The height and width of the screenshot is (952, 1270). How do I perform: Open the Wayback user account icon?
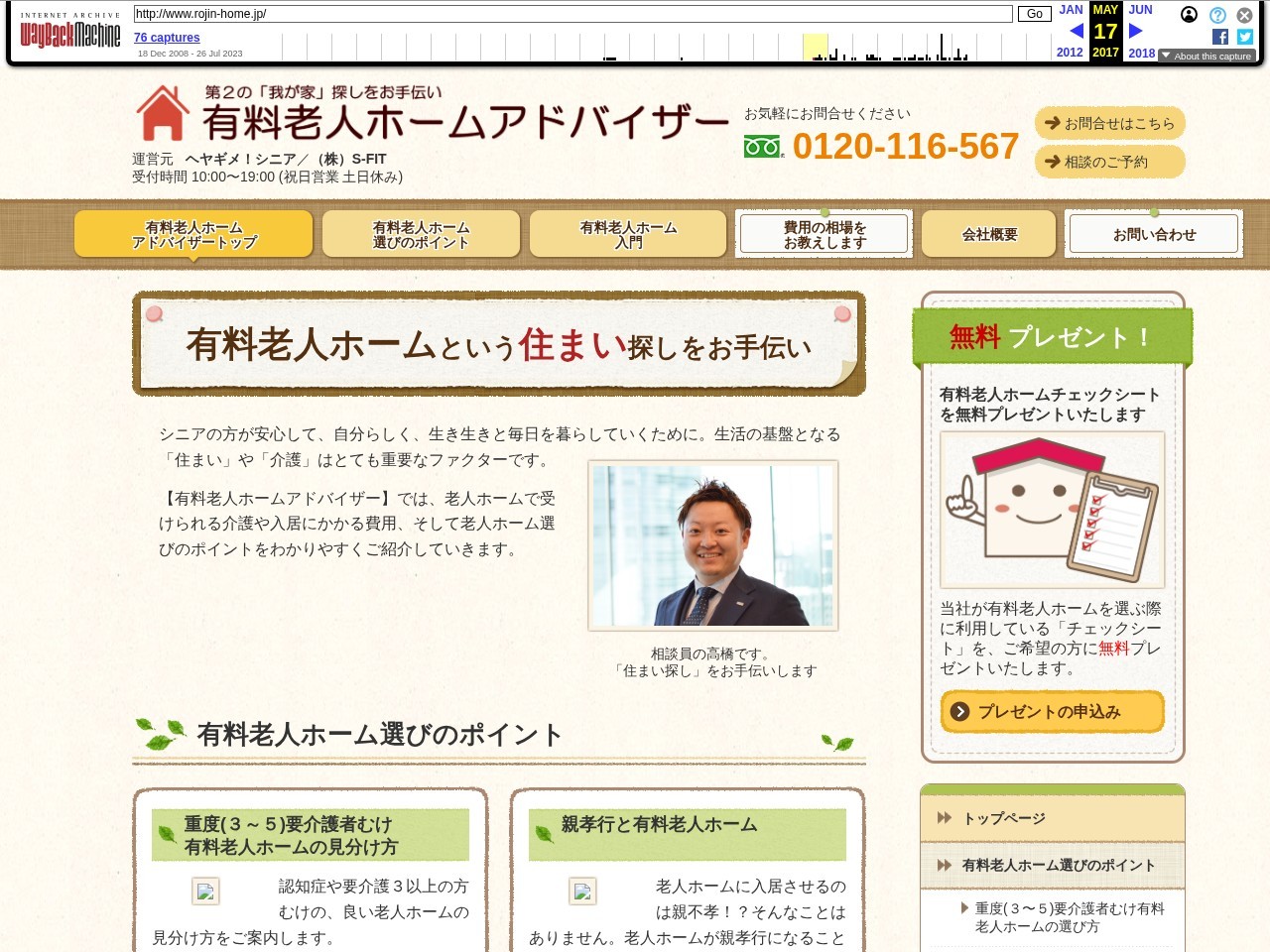click(1189, 15)
